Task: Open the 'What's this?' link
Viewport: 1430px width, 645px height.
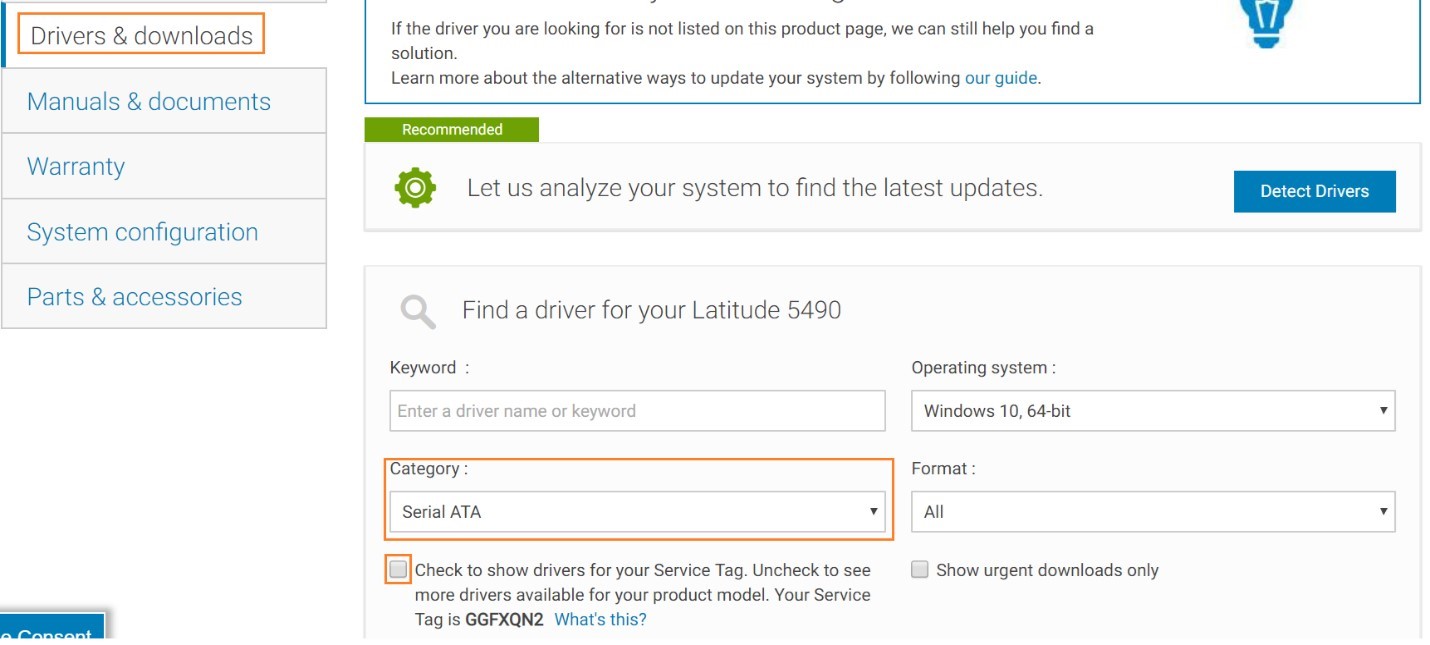Action: (600, 620)
